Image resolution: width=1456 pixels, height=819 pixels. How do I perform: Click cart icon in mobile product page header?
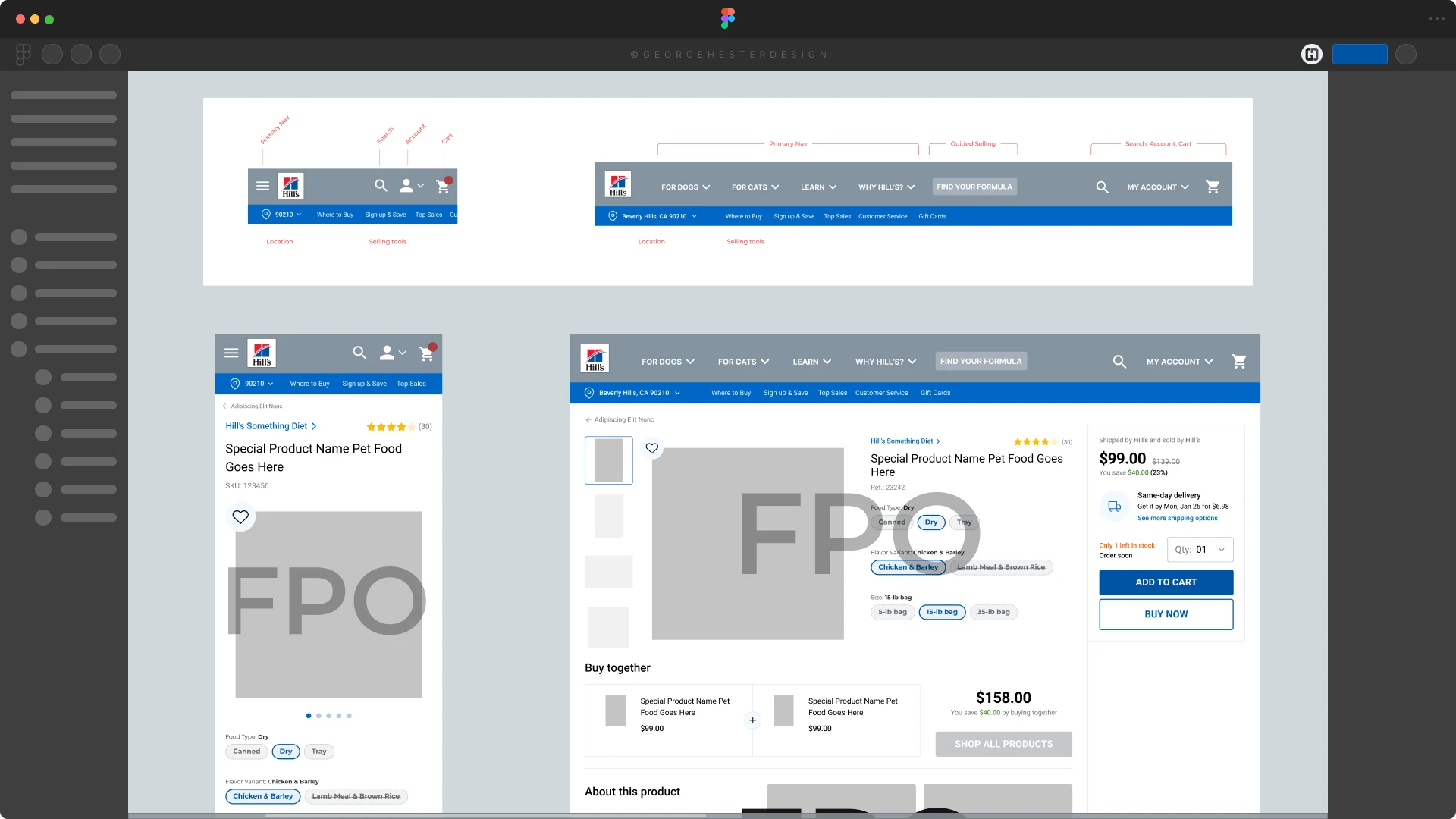(x=427, y=353)
